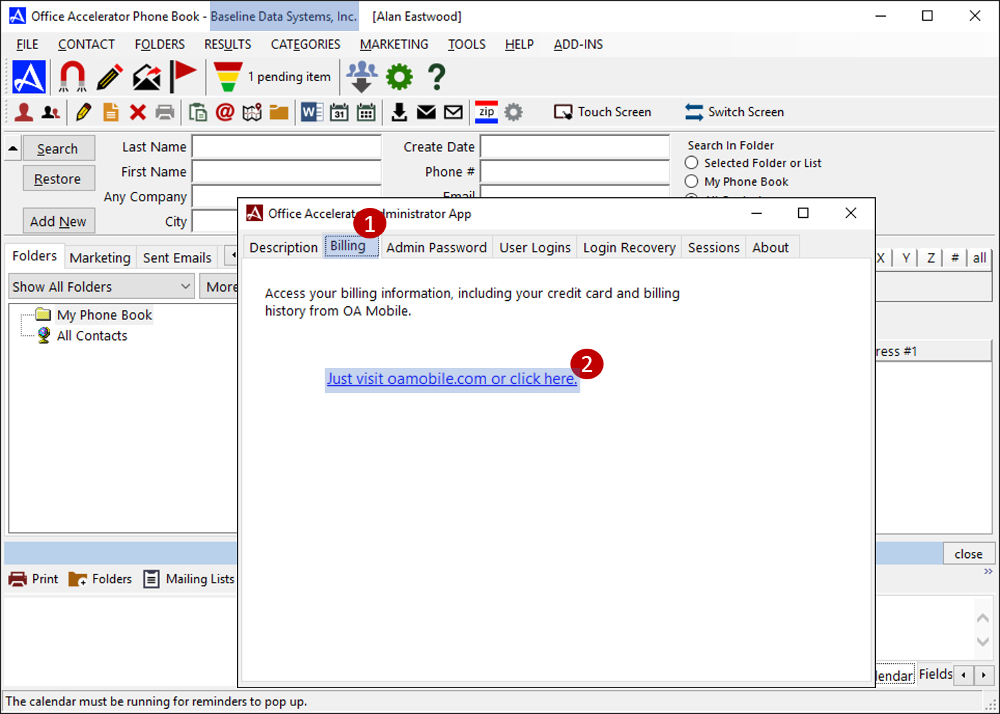Switch to the Admin Password tab
This screenshot has width=1000, height=714.
[436, 247]
